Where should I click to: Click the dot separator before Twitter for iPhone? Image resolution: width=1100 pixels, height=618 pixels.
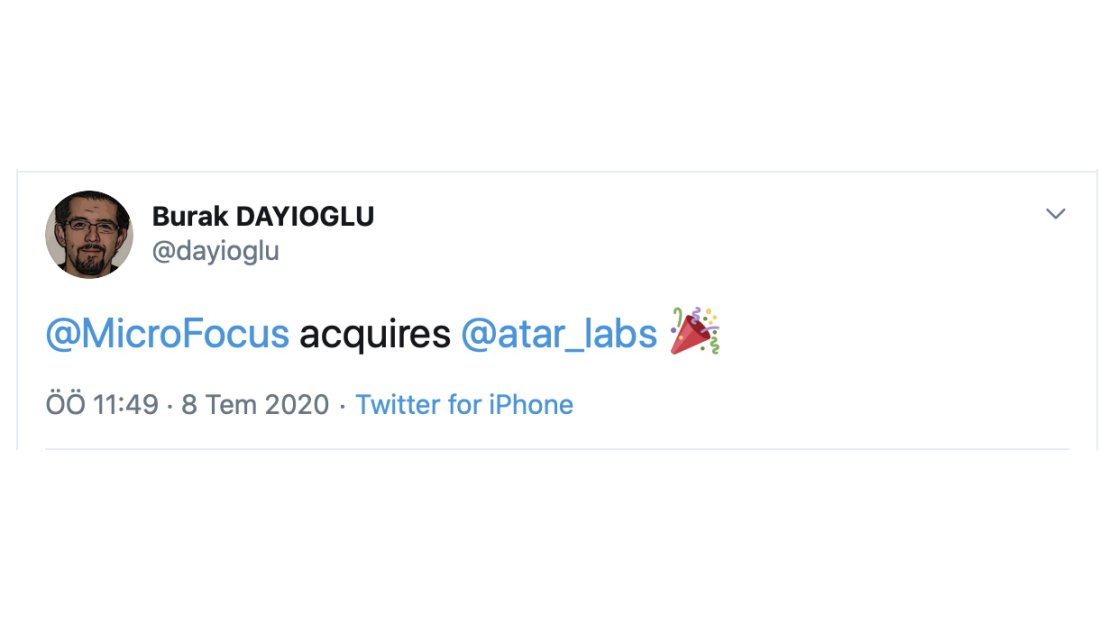click(342, 406)
